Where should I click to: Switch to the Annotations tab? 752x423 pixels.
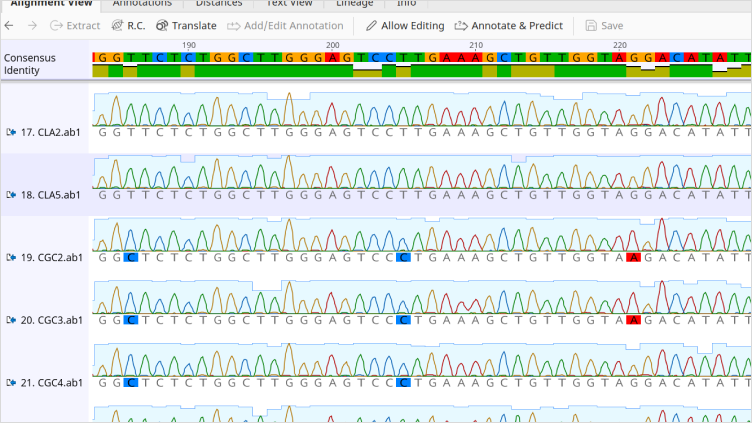click(x=140, y=4)
